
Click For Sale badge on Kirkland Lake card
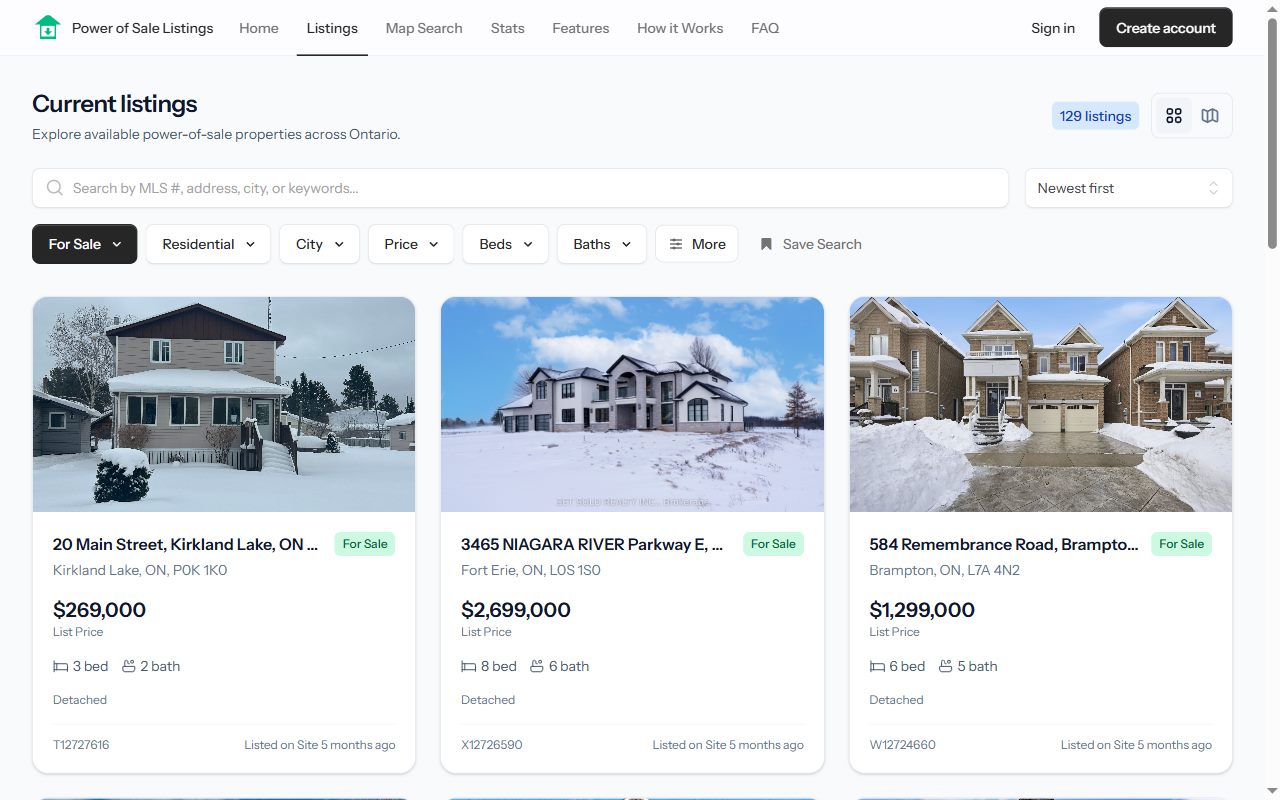pos(365,544)
